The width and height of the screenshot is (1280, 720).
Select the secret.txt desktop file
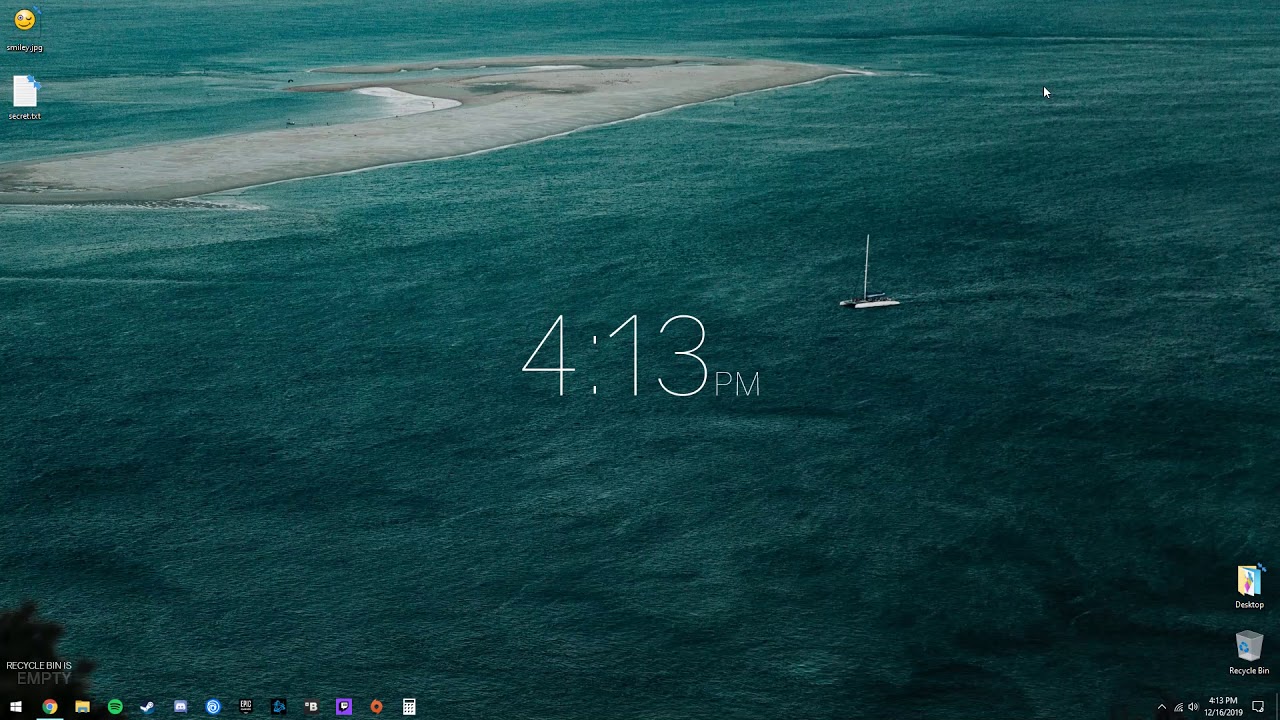[25, 98]
